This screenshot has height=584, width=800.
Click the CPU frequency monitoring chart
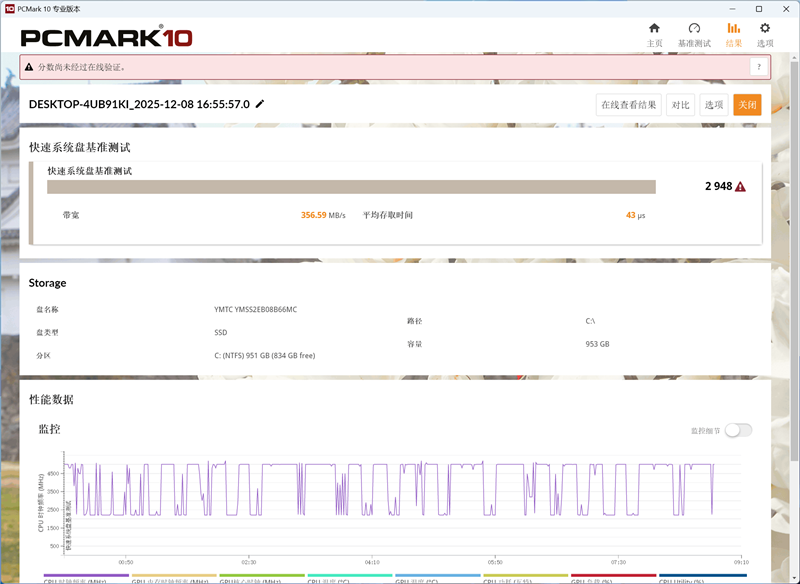[400, 500]
